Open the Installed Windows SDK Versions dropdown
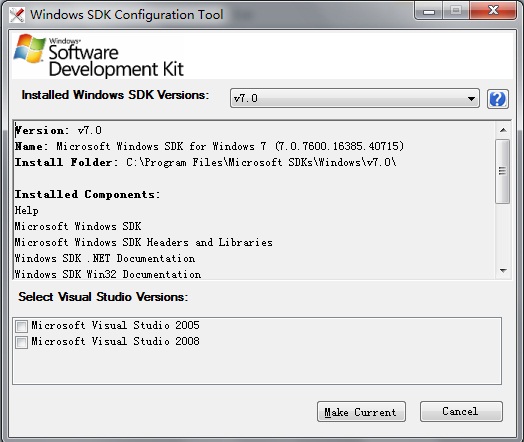524x442 pixels. pos(355,98)
